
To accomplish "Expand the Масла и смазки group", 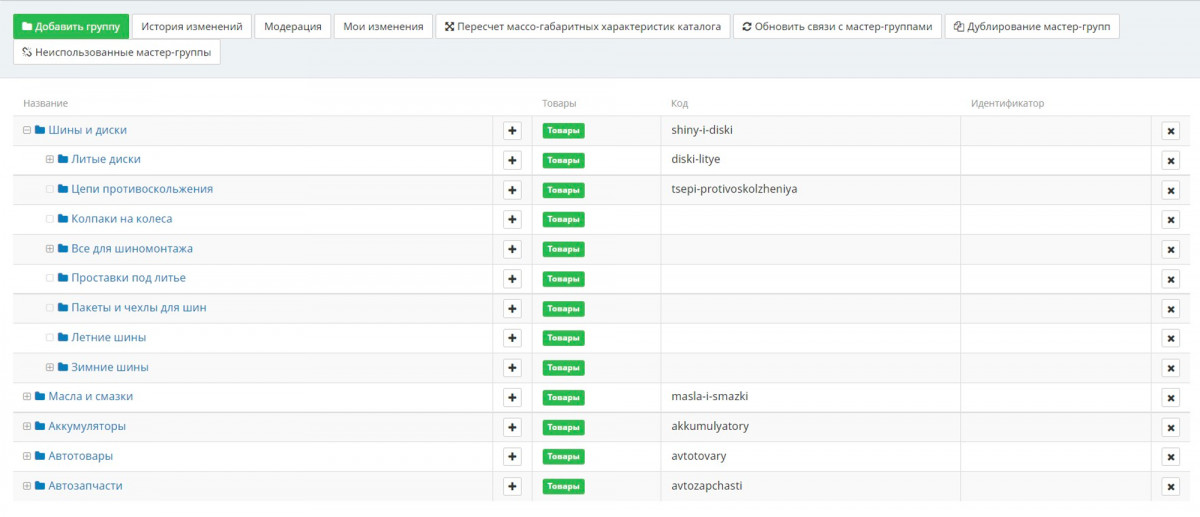I will [27, 397].
